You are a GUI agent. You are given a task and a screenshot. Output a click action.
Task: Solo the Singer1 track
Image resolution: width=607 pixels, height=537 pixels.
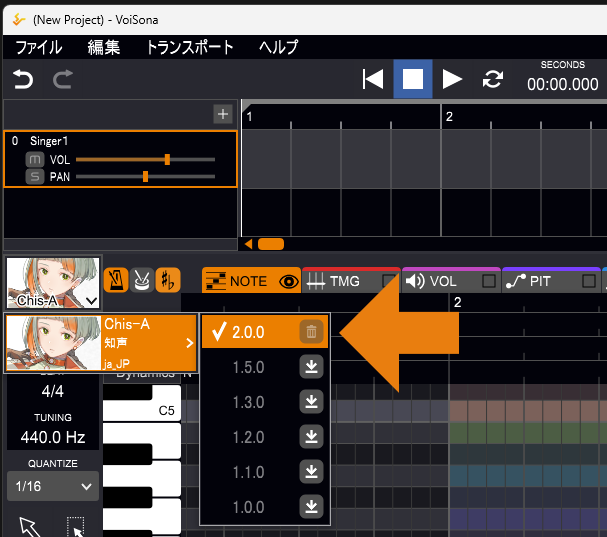[x=35, y=177]
